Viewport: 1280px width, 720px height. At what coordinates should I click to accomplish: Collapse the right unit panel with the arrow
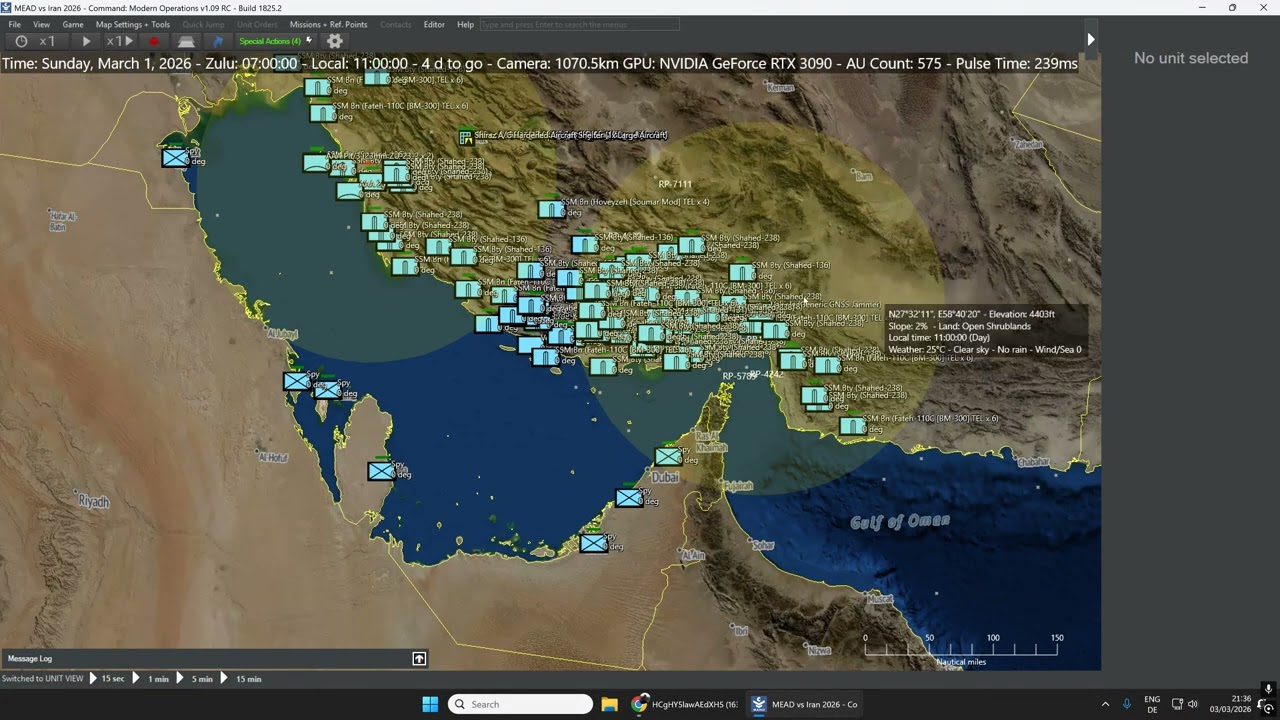click(x=1091, y=39)
